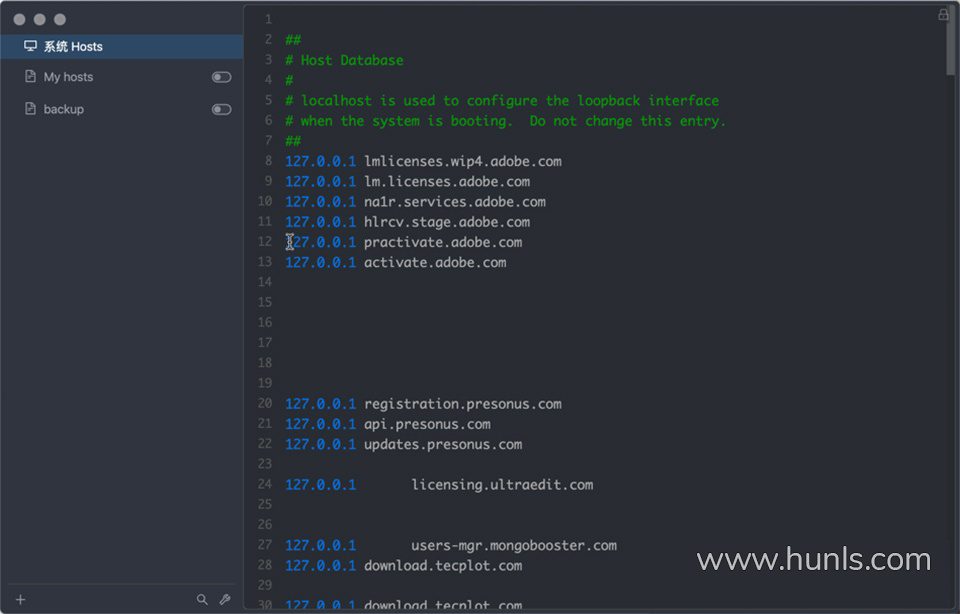960x614 pixels.
Task: Click the file icon beside My hosts
Action: 30,77
